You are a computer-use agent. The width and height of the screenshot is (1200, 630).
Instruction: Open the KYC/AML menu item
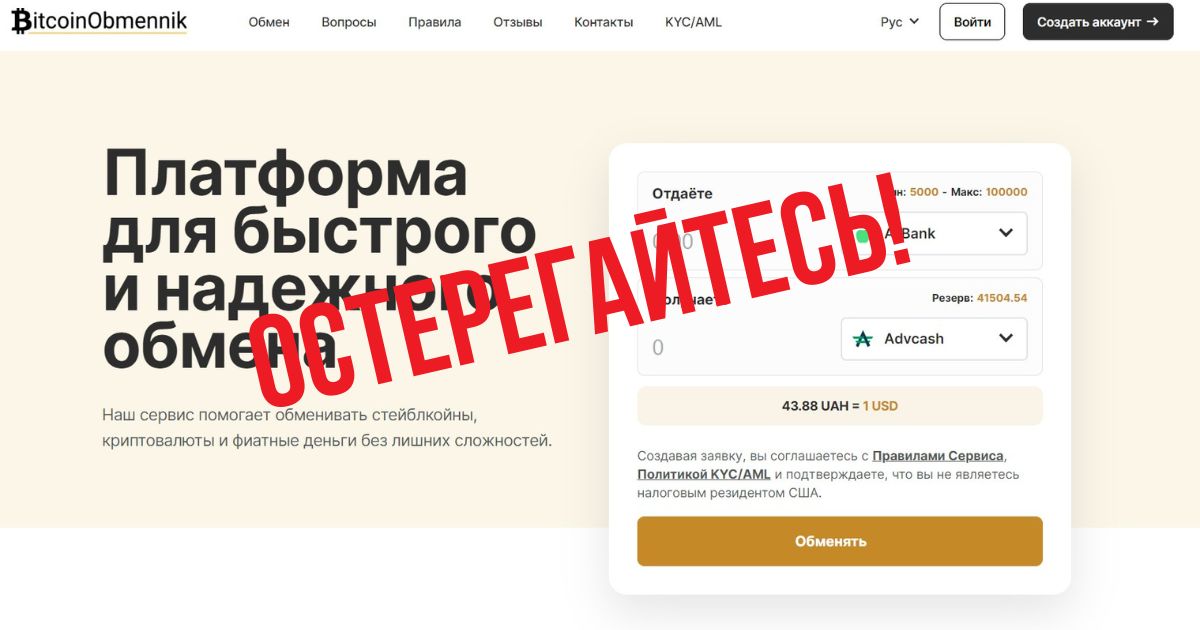(x=693, y=22)
